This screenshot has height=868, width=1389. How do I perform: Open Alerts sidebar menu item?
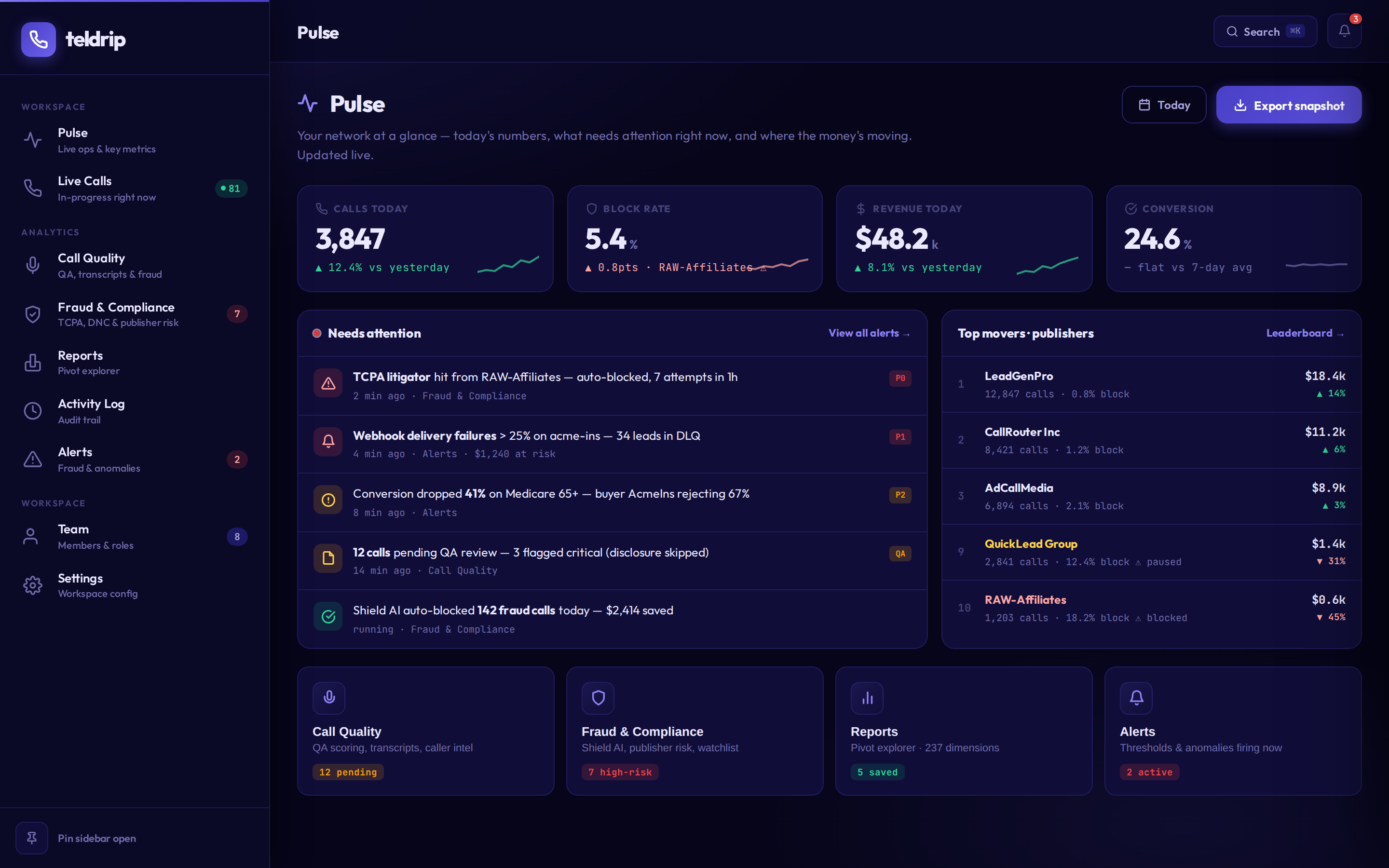coord(135,459)
